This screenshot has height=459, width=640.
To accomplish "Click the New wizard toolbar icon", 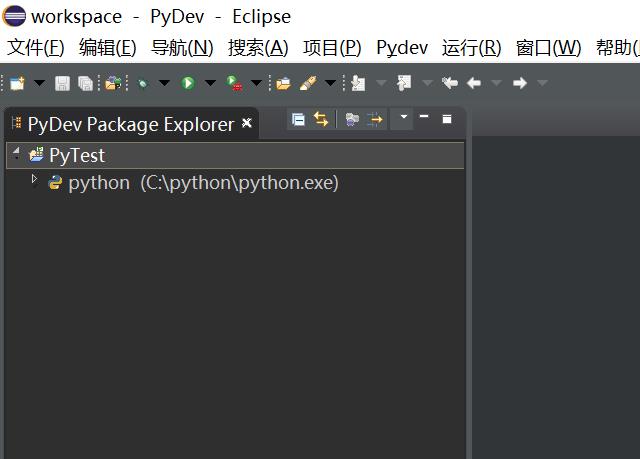I will [x=17, y=83].
